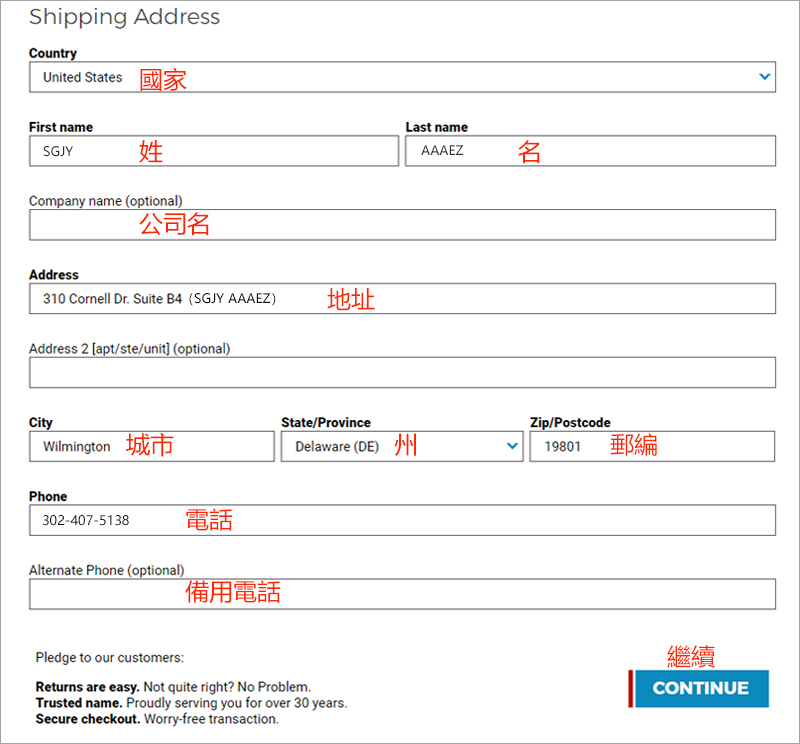Select the Address field with 310 Cornell Dr.
Image resolution: width=800 pixels, height=744 pixels.
coord(402,299)
